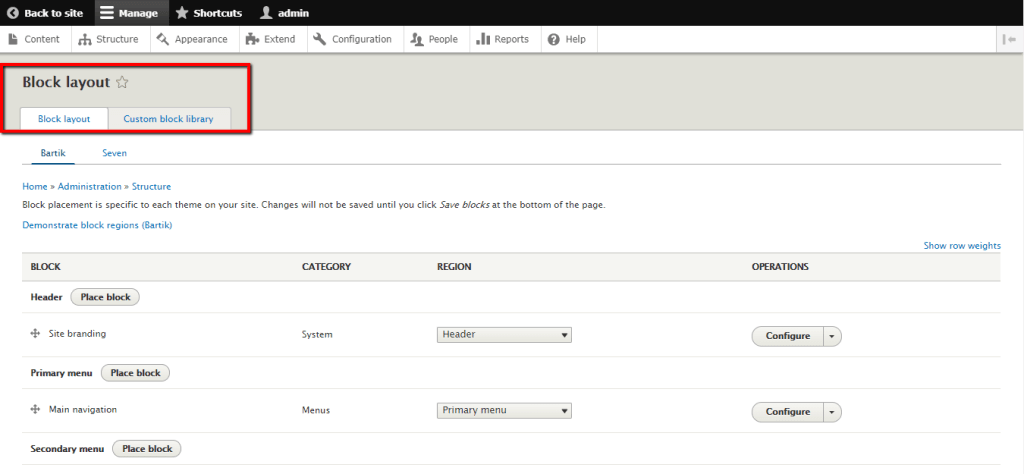Click the toolbar orientation toggle icon
Image resolution: width=1024 pixels, height=474 pixels.
tap(1010, 39)
